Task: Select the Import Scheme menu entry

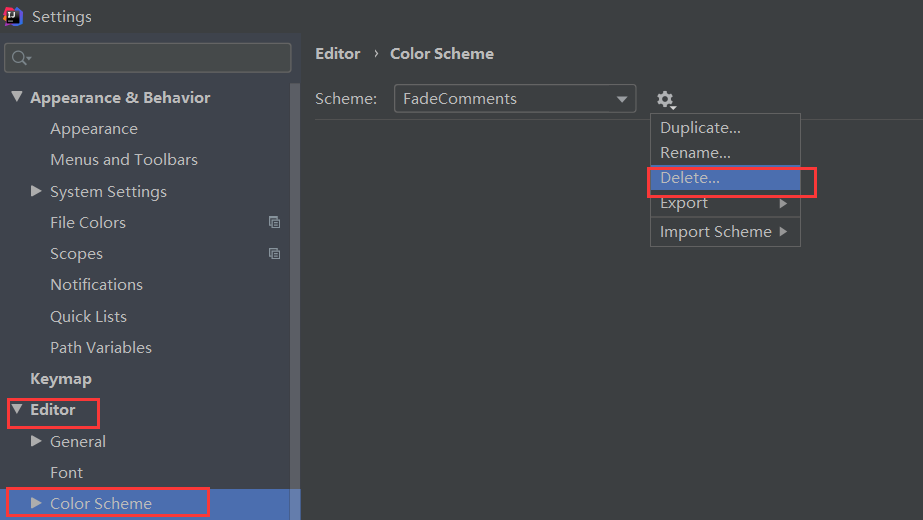Action: click(x=725, y=231)
